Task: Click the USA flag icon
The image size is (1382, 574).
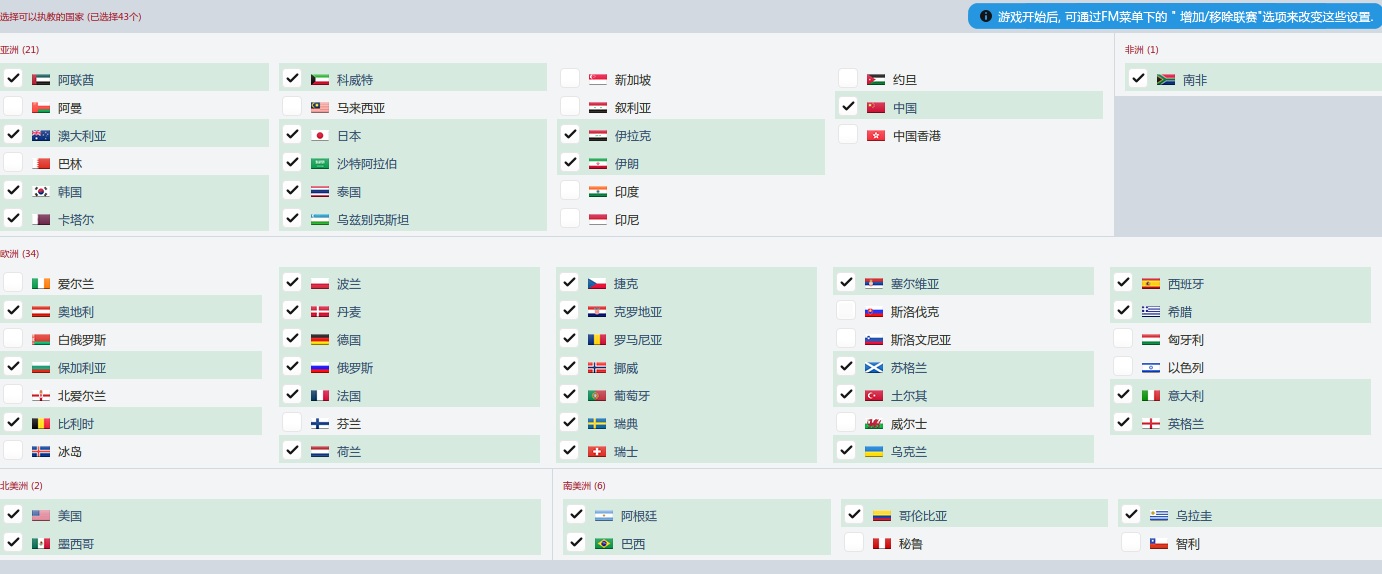Action: pyautogui.click(x=41, y=516)
